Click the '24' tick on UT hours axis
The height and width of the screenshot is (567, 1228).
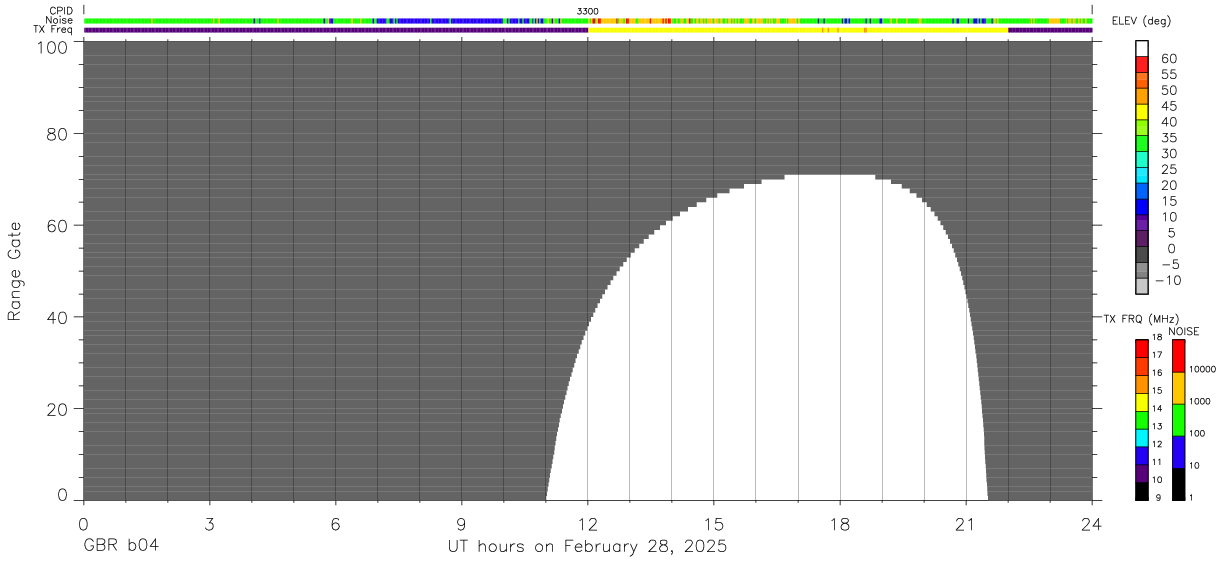pos(1092,523)
